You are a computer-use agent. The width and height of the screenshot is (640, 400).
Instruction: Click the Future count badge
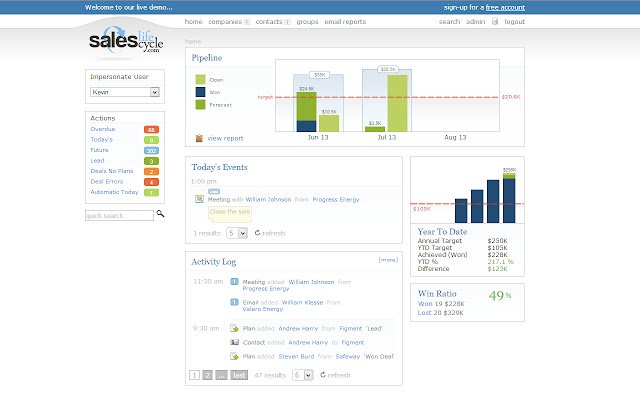151,151
